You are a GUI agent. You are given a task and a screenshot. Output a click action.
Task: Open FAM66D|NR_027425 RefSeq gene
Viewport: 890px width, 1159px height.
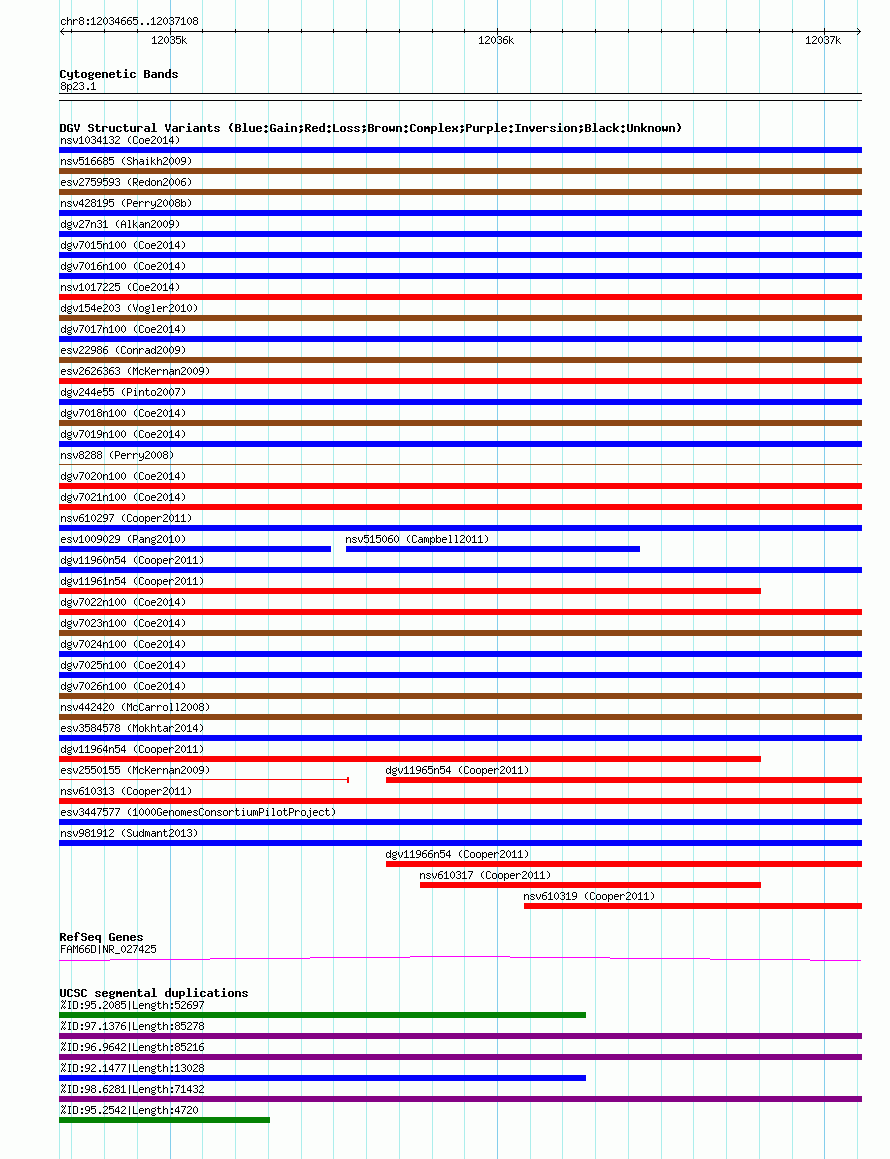108,950
